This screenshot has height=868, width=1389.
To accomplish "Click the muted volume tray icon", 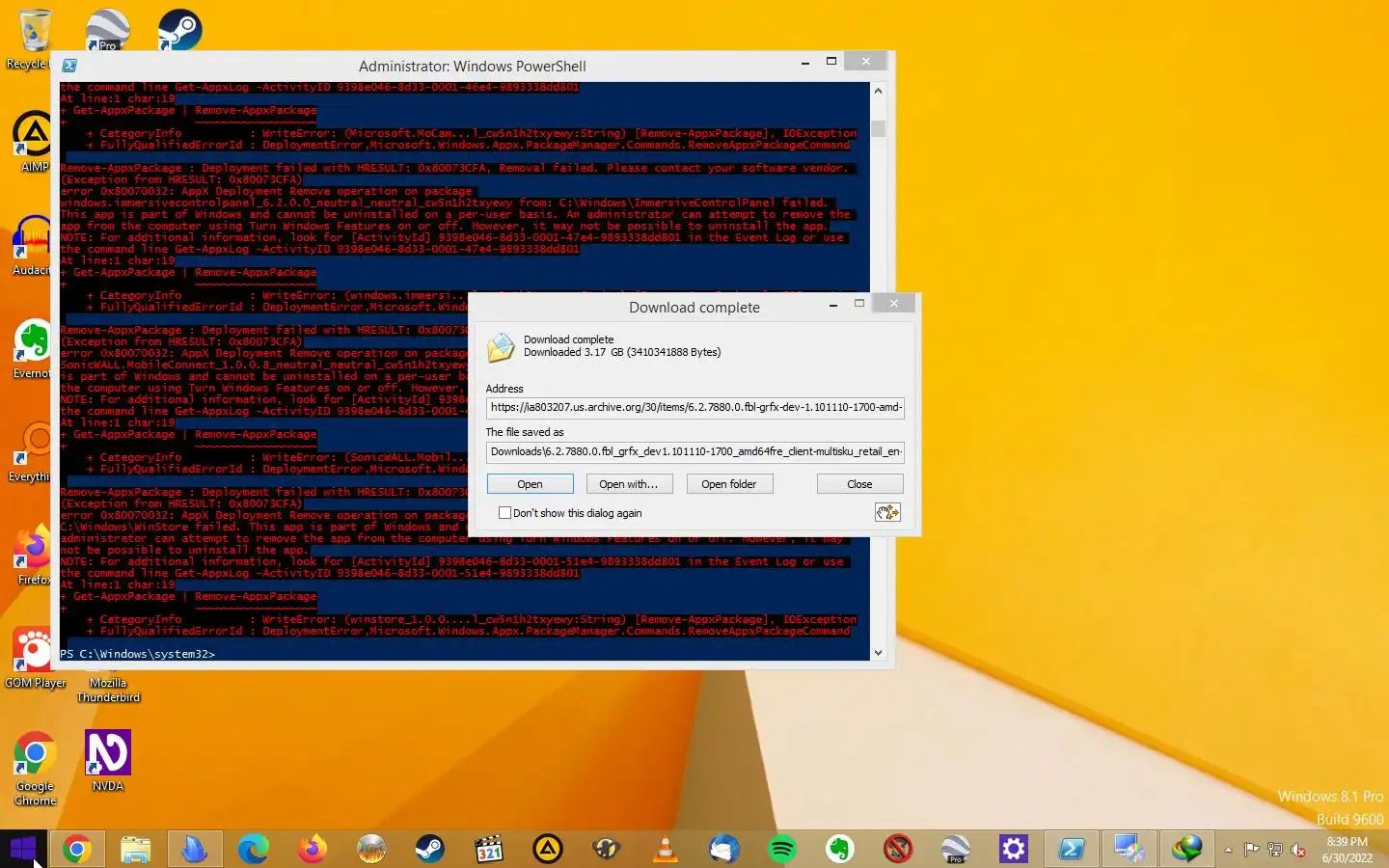I will (x=1298, y=850).
